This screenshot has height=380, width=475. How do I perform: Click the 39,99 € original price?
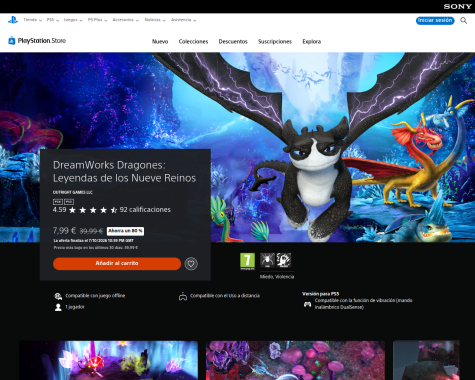91,231
